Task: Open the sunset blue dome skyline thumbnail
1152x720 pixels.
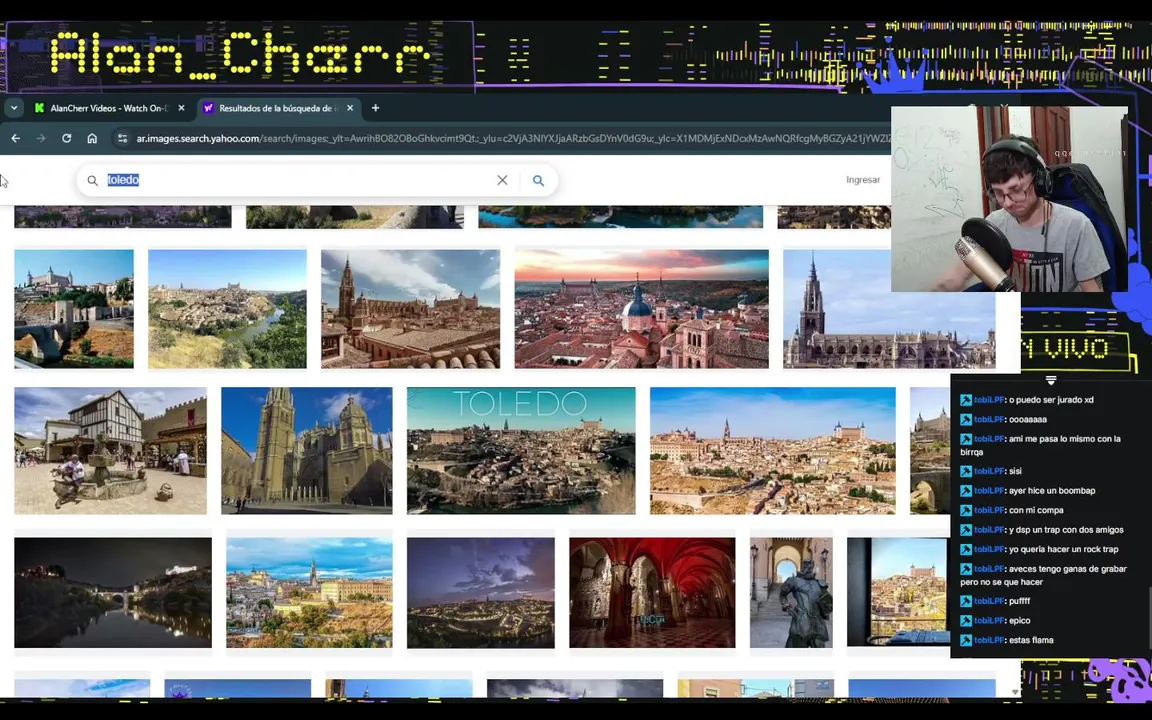Action: 641,309
